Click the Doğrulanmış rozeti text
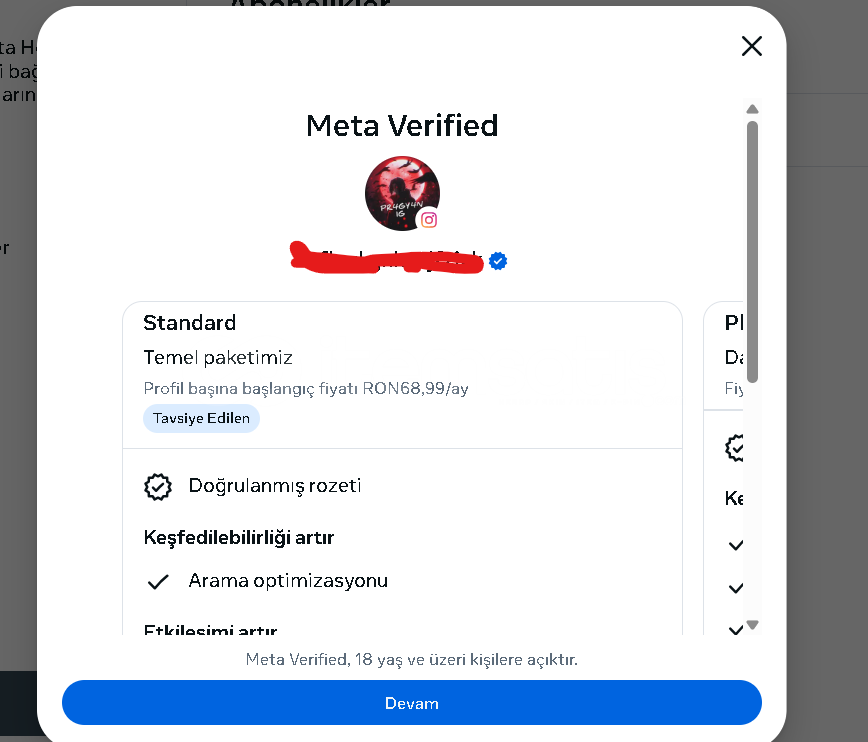This screenshot has height=742, width=868. [x=275, y=486]
